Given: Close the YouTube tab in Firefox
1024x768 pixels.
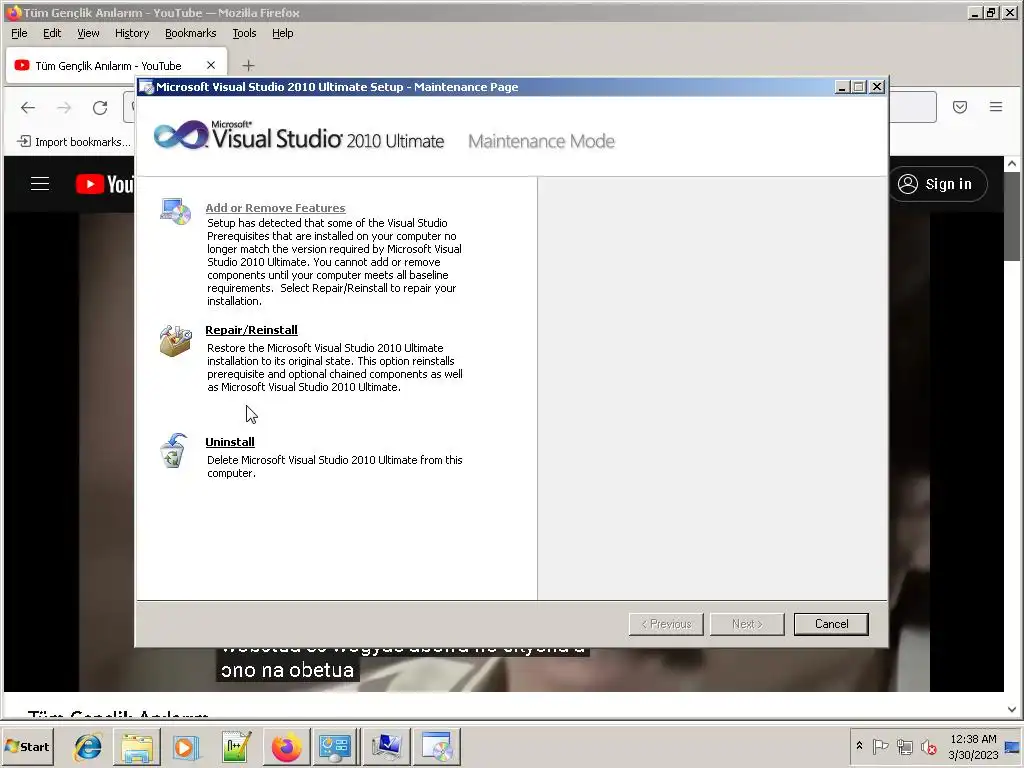Looking at the screenshot, I should tap(211, 65).
